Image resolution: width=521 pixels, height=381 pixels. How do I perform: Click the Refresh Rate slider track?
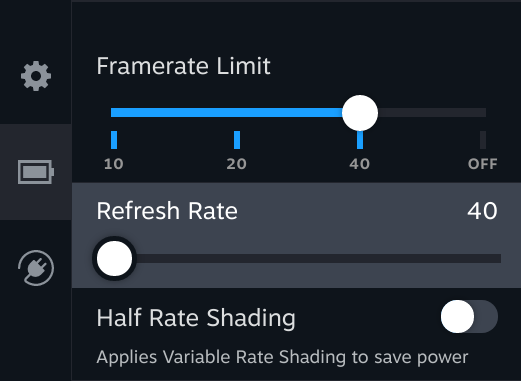click(317, 259)
